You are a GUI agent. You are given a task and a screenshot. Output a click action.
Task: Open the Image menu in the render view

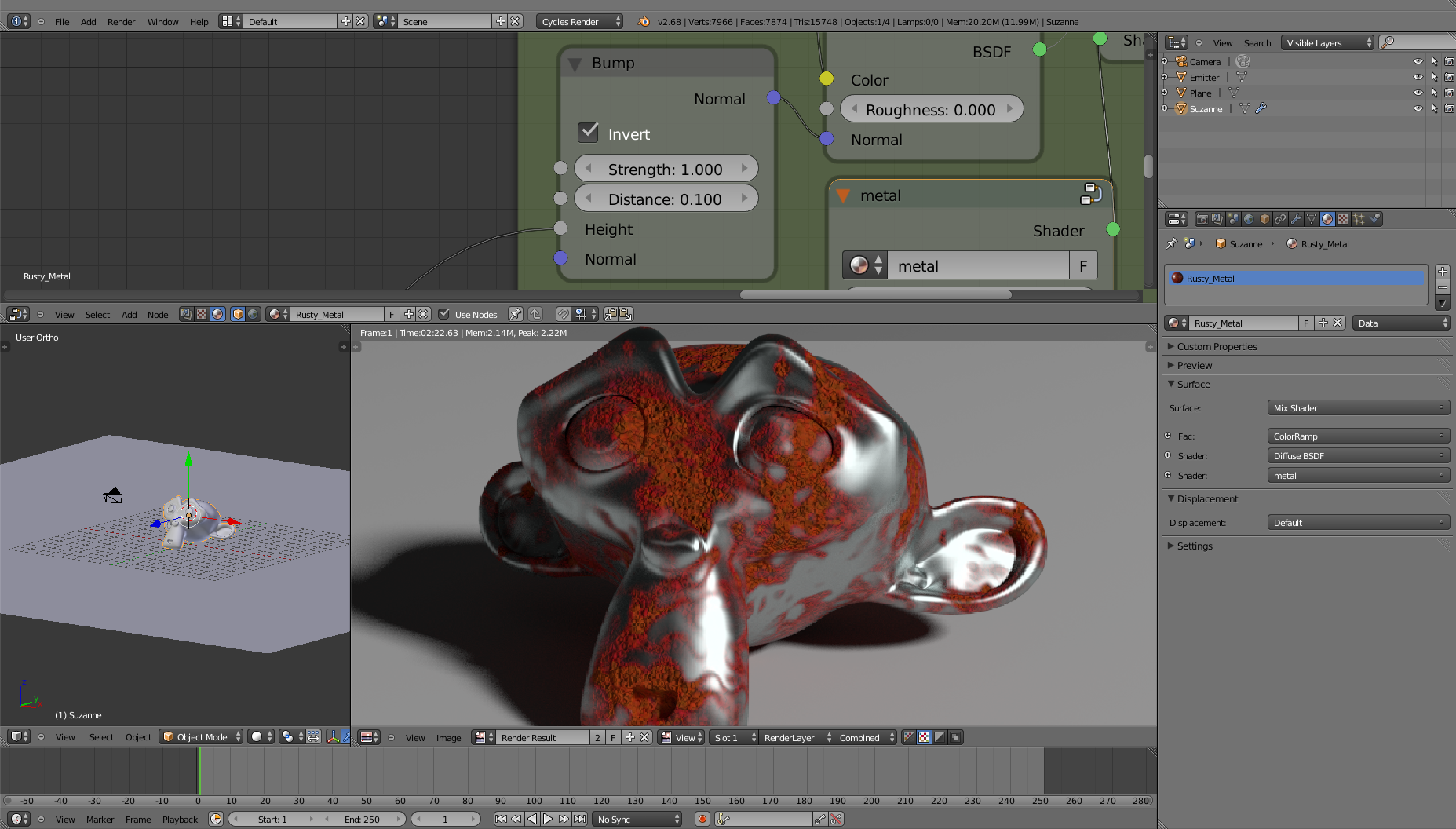pos(448,737)
